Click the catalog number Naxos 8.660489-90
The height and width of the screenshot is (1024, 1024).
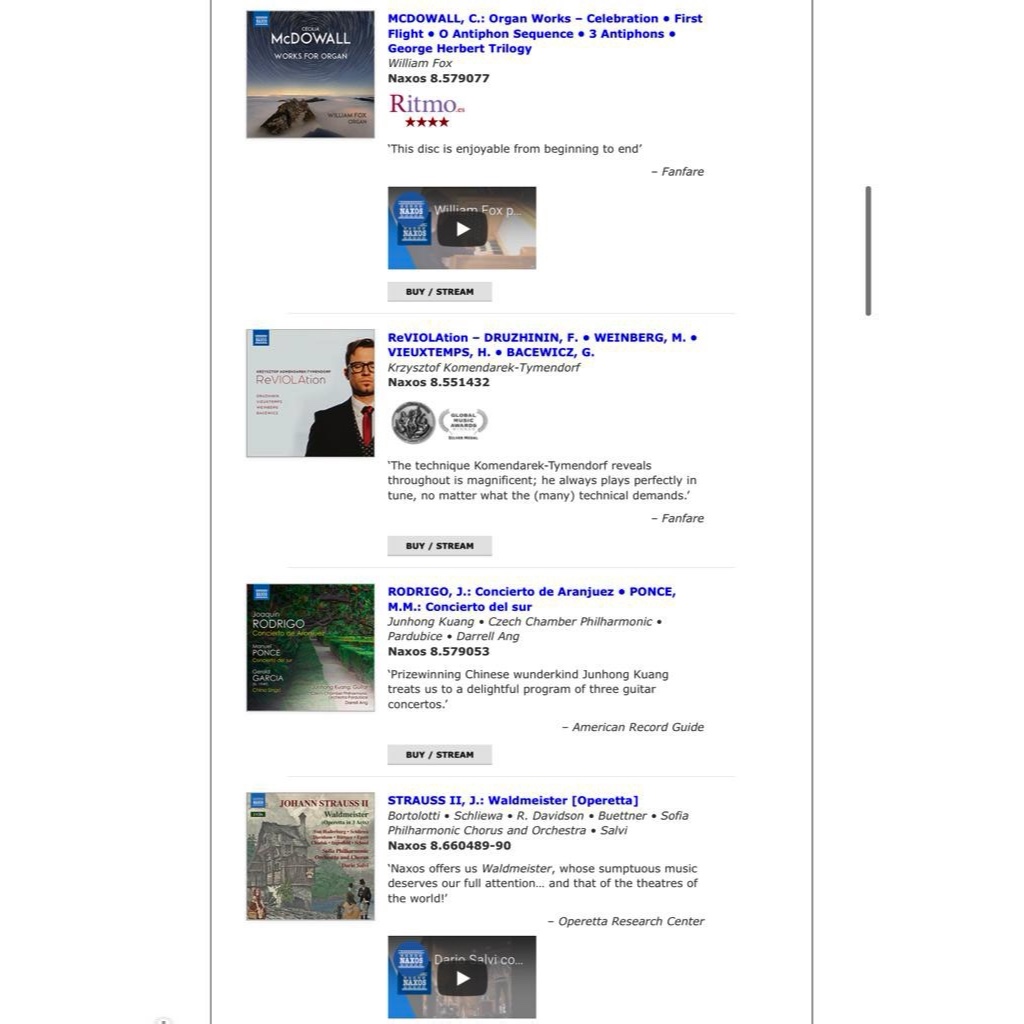tap(449, 846)
